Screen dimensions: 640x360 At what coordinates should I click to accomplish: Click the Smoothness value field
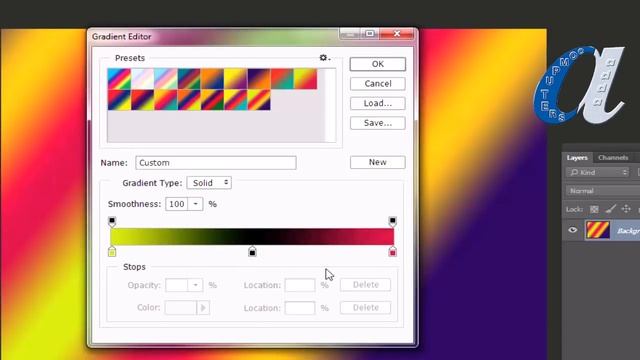pyautogui.click(x=177, y=204)
